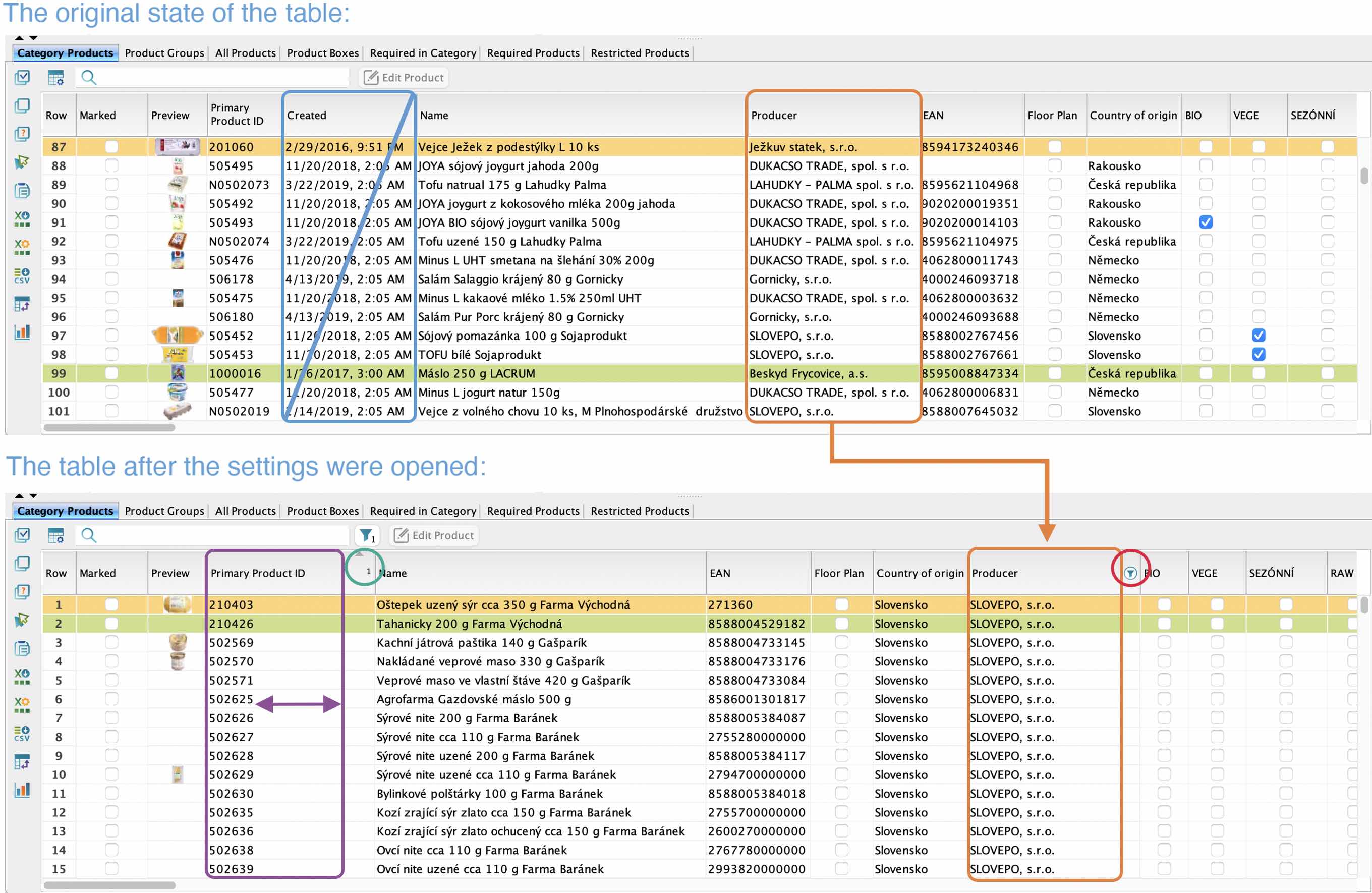Toggle Marked checkbox for row 88
The height and width of the screenshot is (893, 1372).
tap(111, 165)
